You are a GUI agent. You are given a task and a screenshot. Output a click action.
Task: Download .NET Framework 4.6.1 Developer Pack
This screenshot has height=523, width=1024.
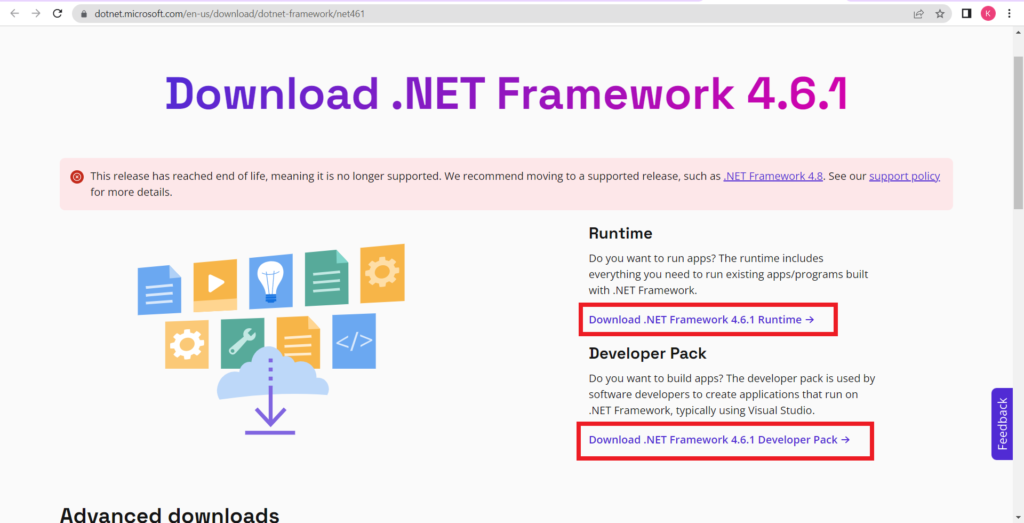[x=719, y=440]
